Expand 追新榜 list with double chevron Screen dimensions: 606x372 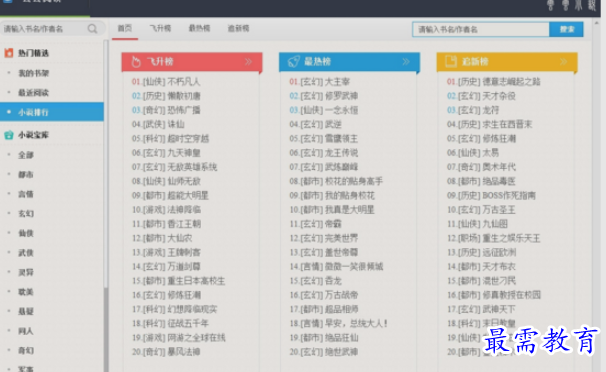(x=563, y=61)
